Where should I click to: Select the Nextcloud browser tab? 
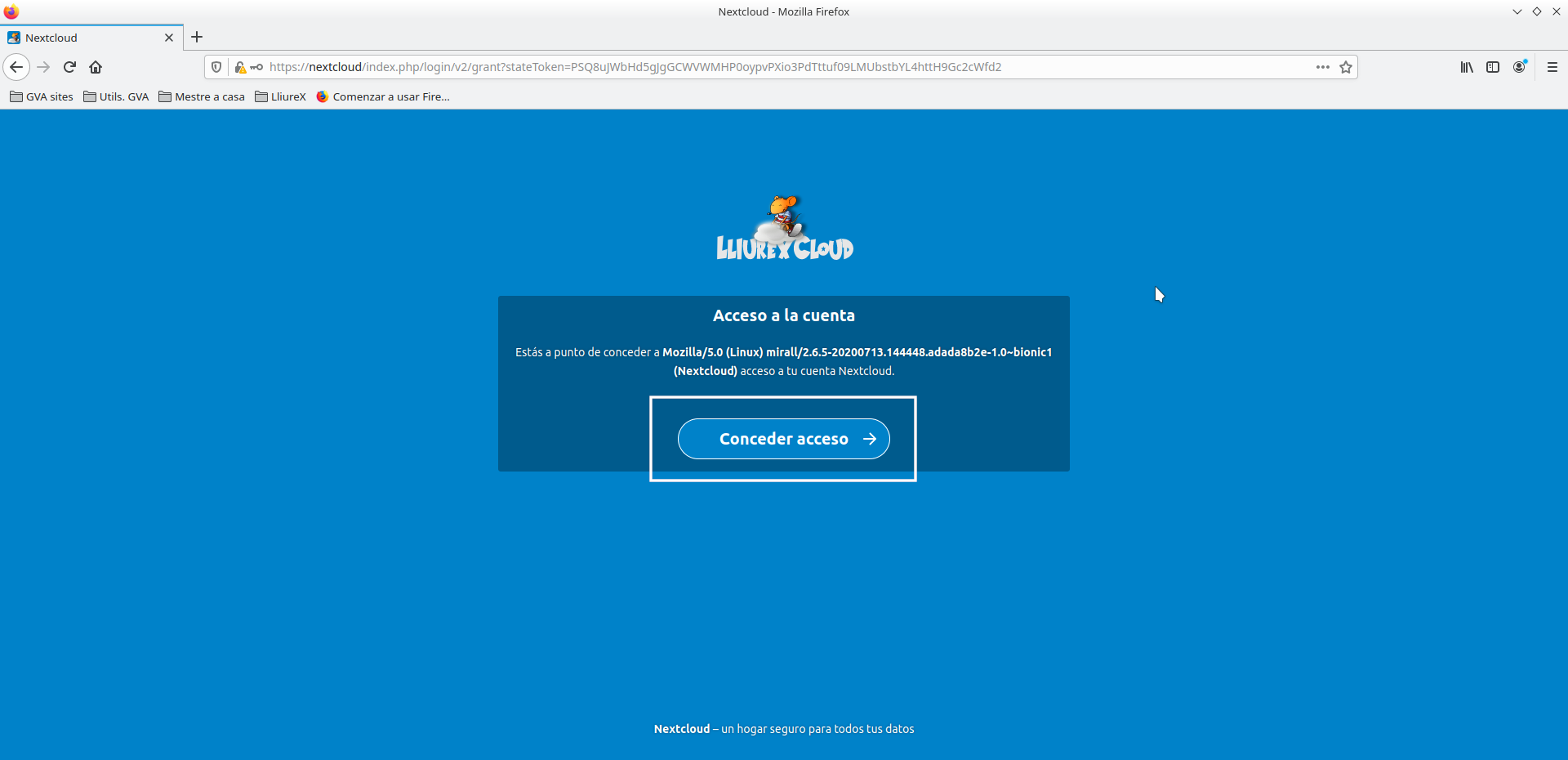pos(82,38)
